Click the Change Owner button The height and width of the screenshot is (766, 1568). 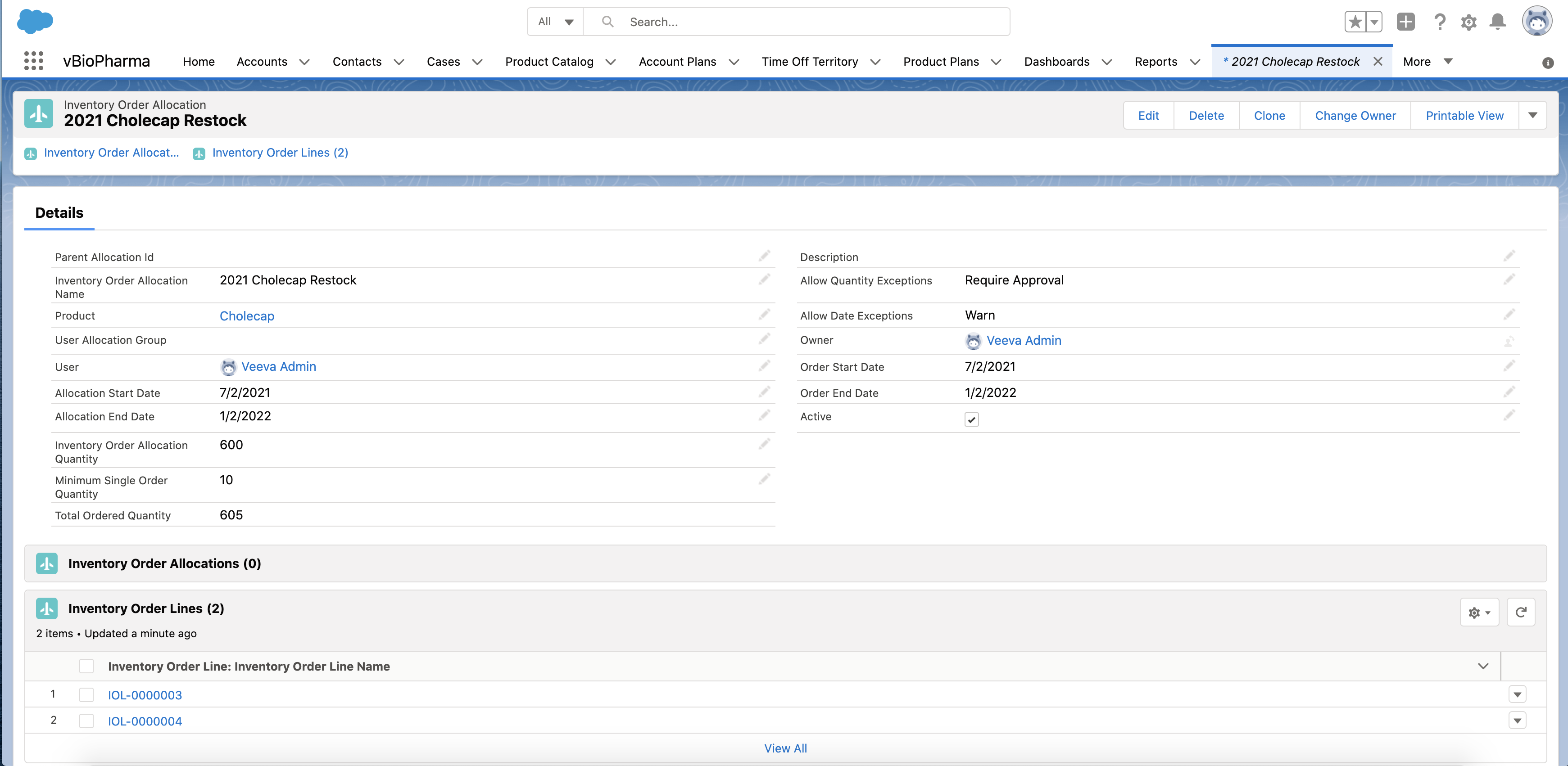click(1355, 116)
